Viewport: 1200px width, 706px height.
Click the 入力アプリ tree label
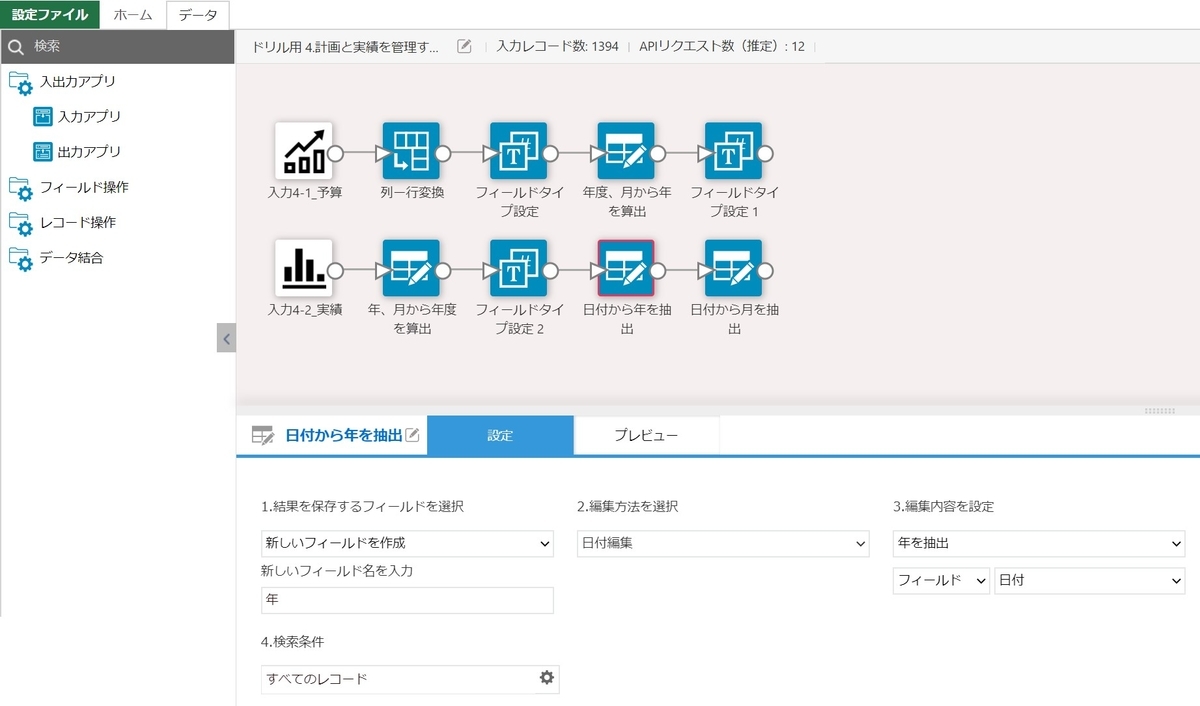pyautogui.click(x=89, y=117)
